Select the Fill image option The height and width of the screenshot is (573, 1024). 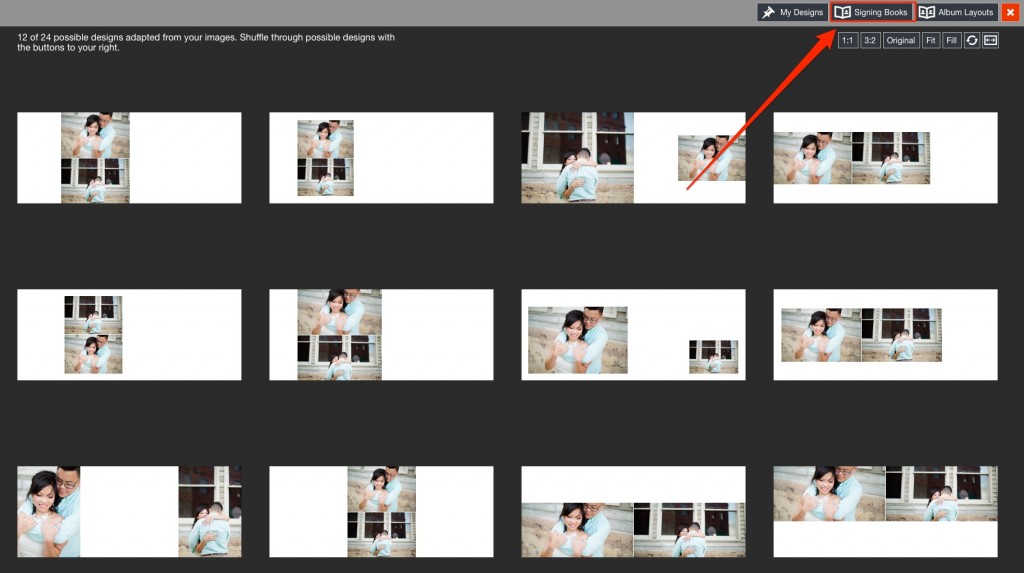tap(952, 41)
